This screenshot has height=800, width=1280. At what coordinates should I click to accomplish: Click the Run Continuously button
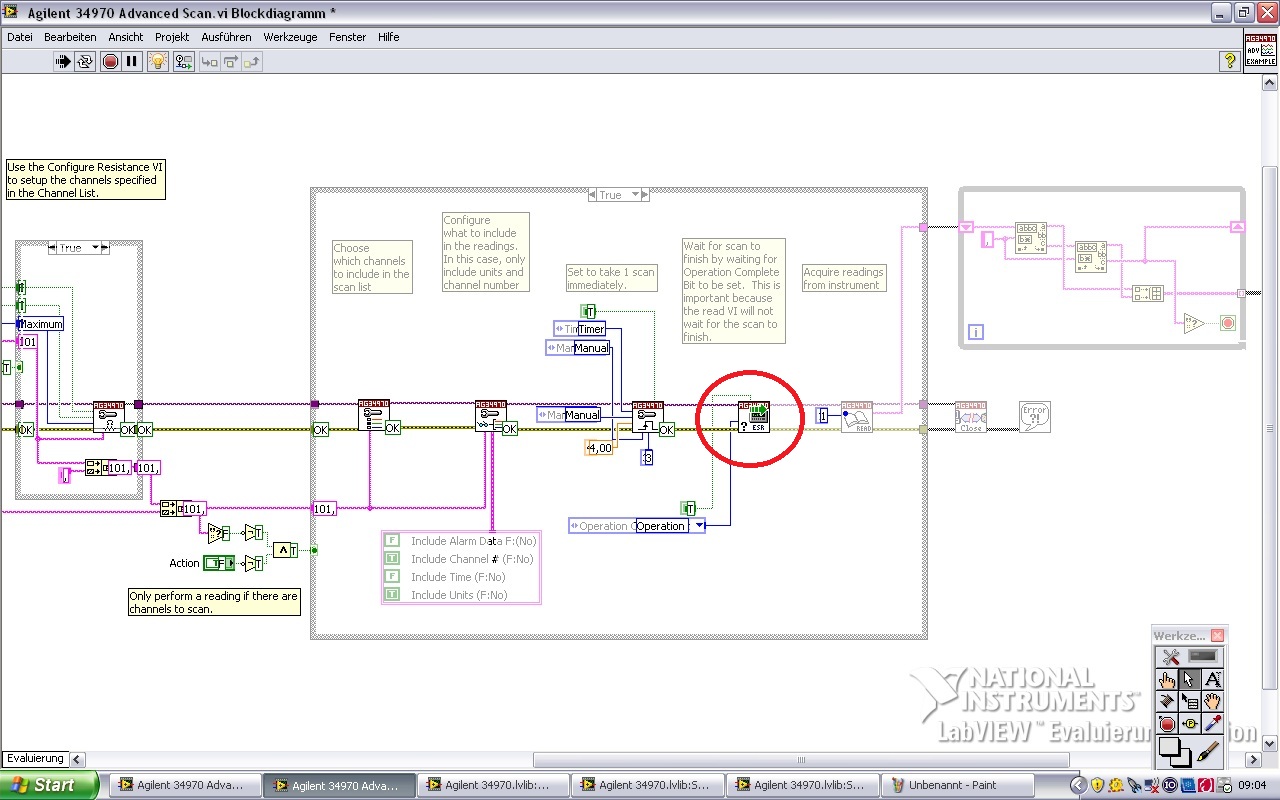pos(85,62)
